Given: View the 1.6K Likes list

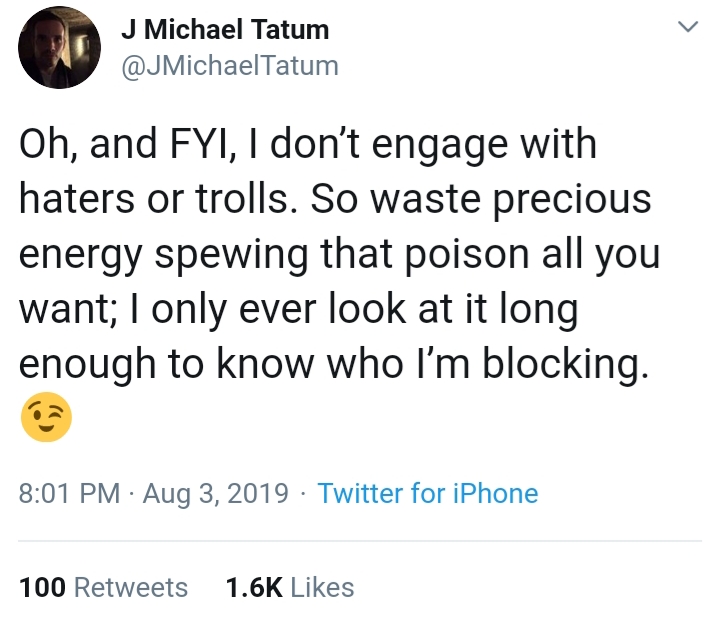Looking at the screenshot, I should (x=290, y=587).
